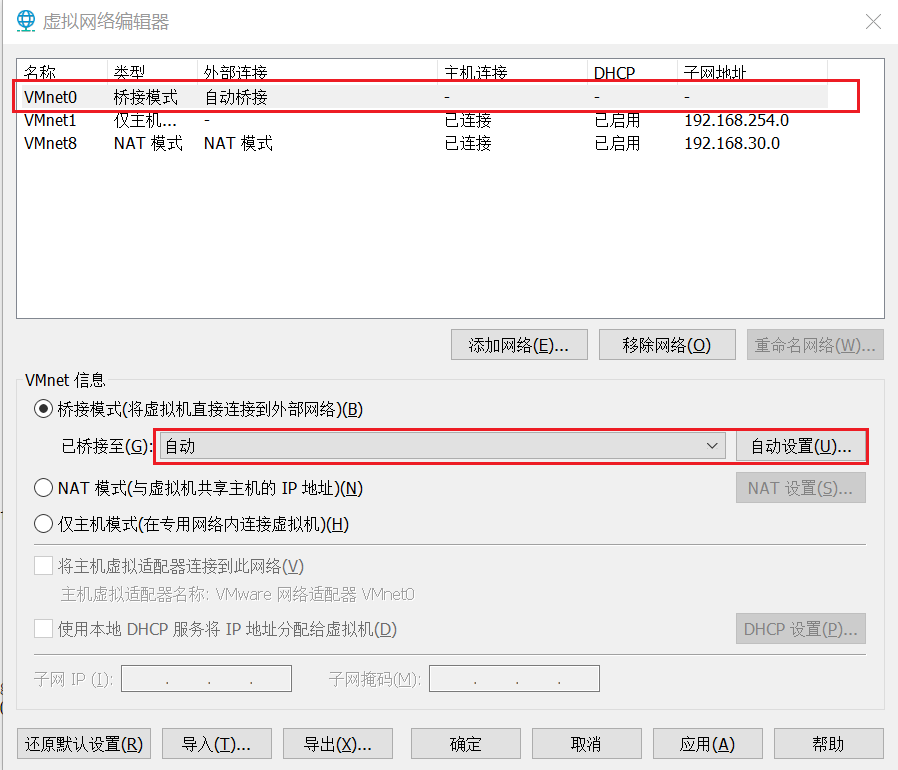The height and width of the screenshot is (770, 898).
Task: Click the DHCP 设置(P)... button
Action: point(801,629)
